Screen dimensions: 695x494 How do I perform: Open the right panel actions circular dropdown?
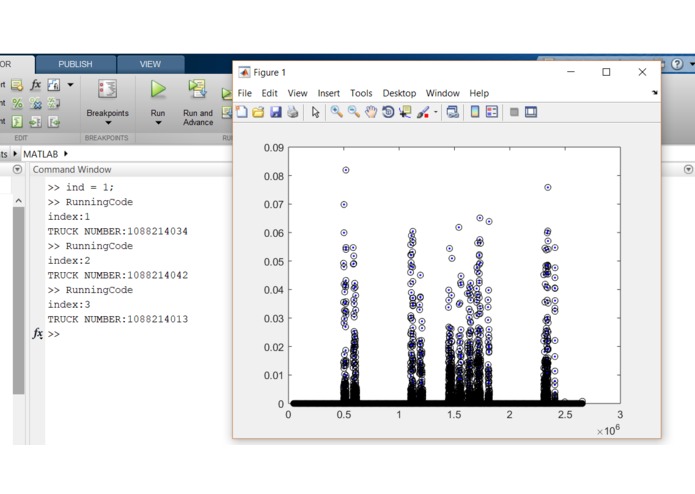[688, 169]
